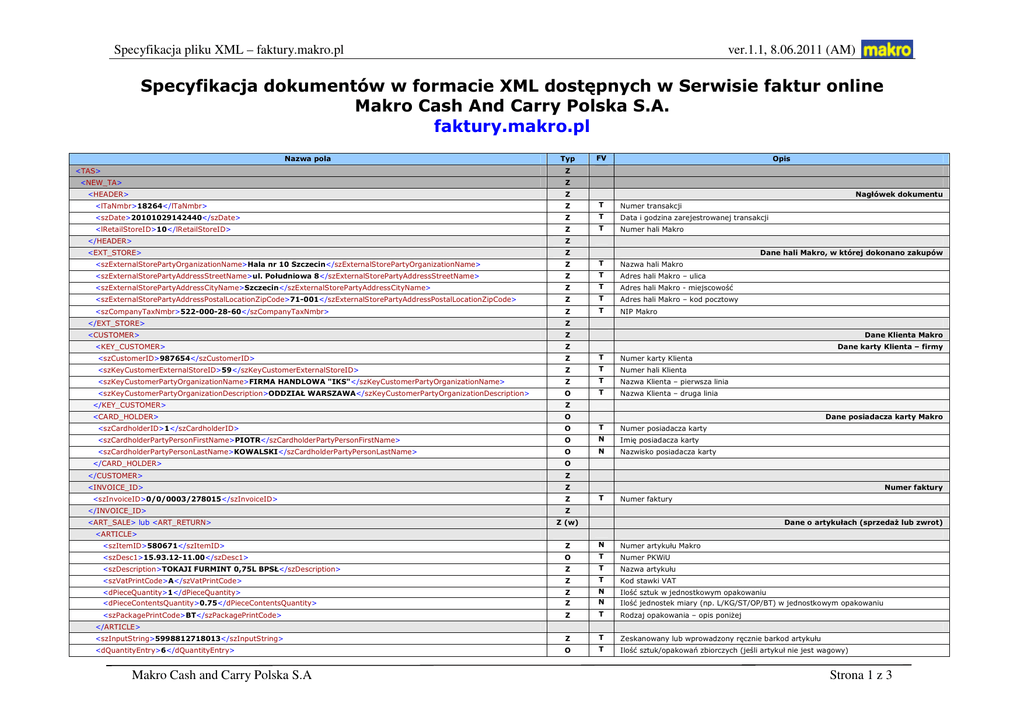Click the 'FV' column header
Viewport: 1024px width, 724px height.
pyautogui.click(x=601, y=159)
